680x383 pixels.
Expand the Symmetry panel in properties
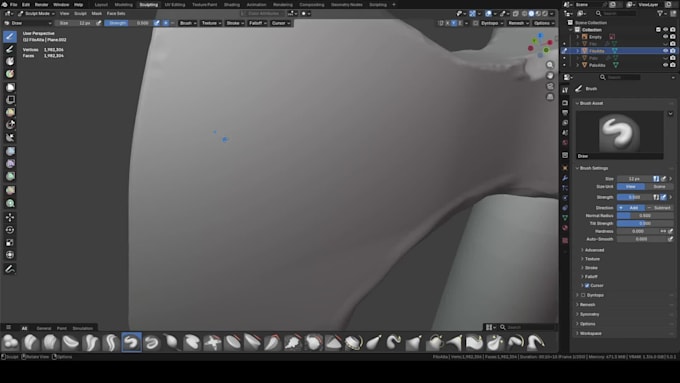point(589,314)
